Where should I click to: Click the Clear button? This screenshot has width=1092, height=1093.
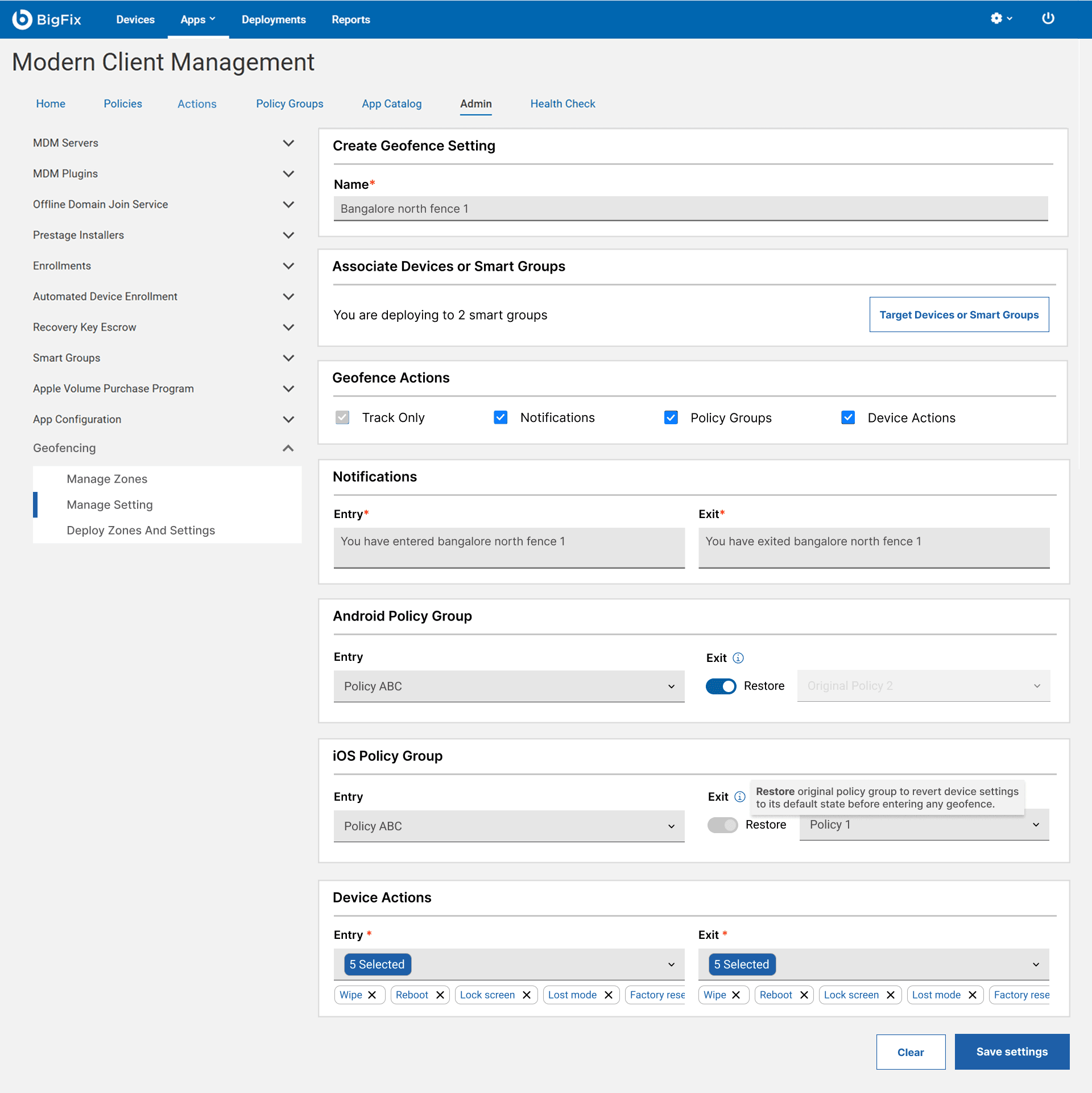click(x=911, y=1052)
